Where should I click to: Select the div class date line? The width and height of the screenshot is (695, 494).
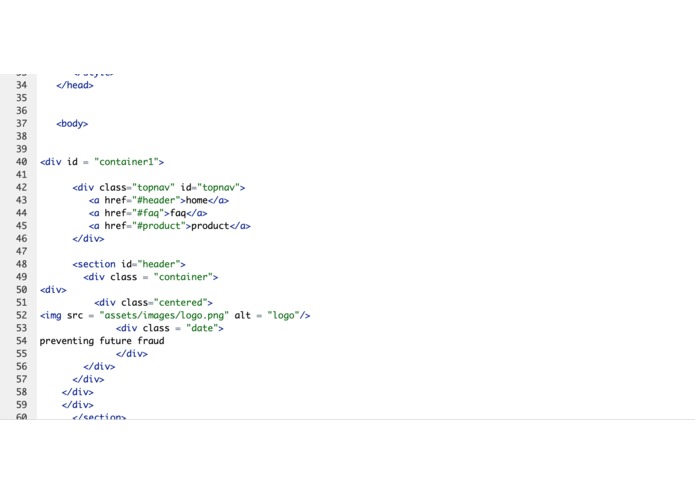(170, 328)
